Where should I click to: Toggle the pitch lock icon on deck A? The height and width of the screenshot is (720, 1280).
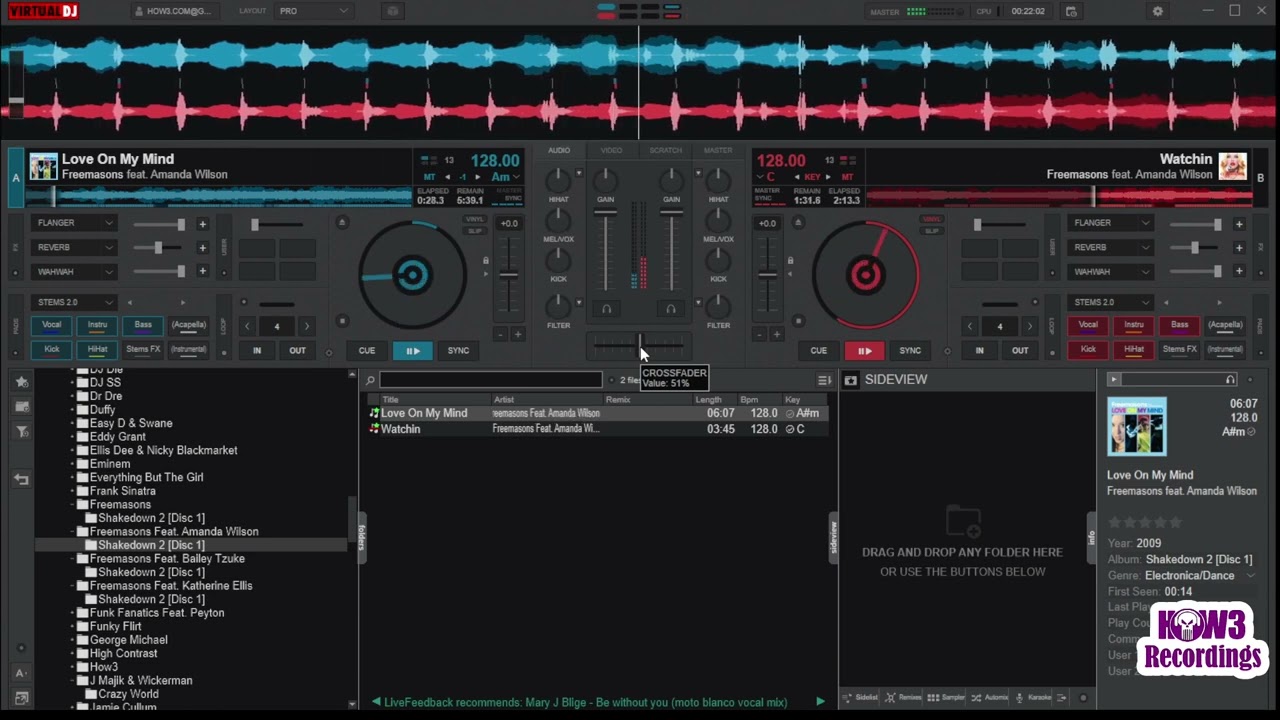pyautogui.click(x=486, y=261)
